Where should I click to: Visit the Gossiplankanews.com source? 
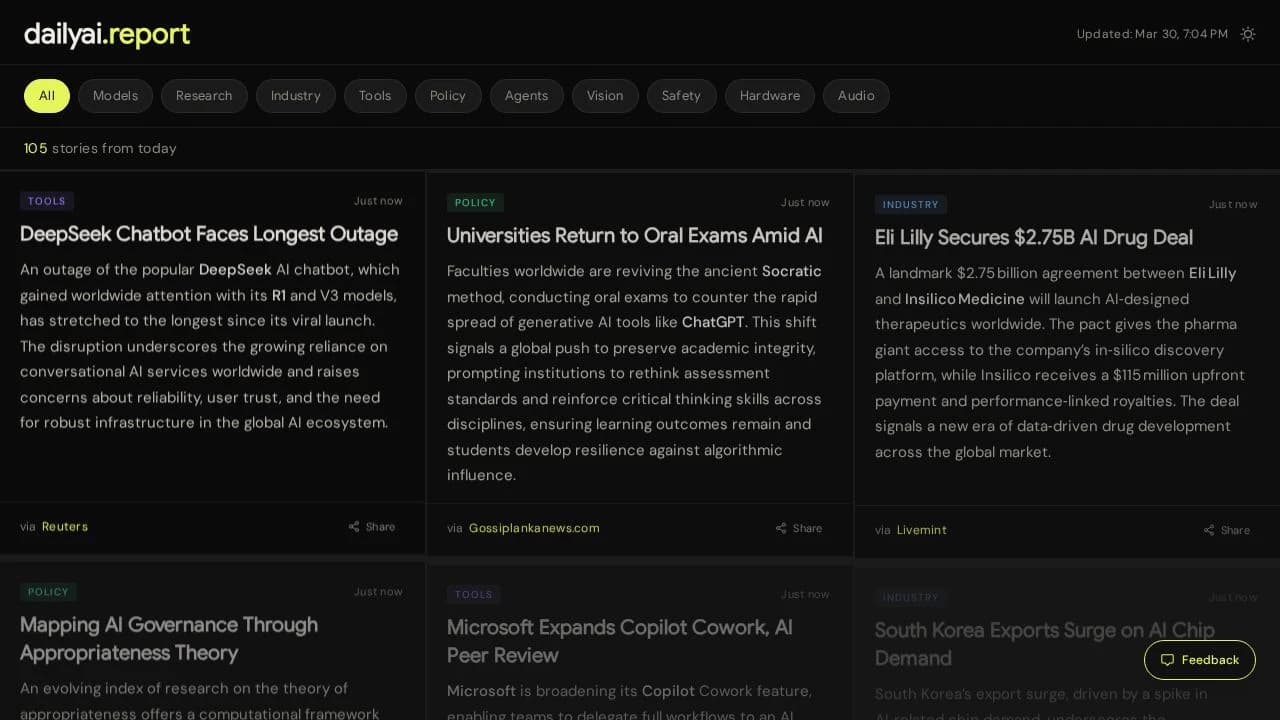click(534, 527)
